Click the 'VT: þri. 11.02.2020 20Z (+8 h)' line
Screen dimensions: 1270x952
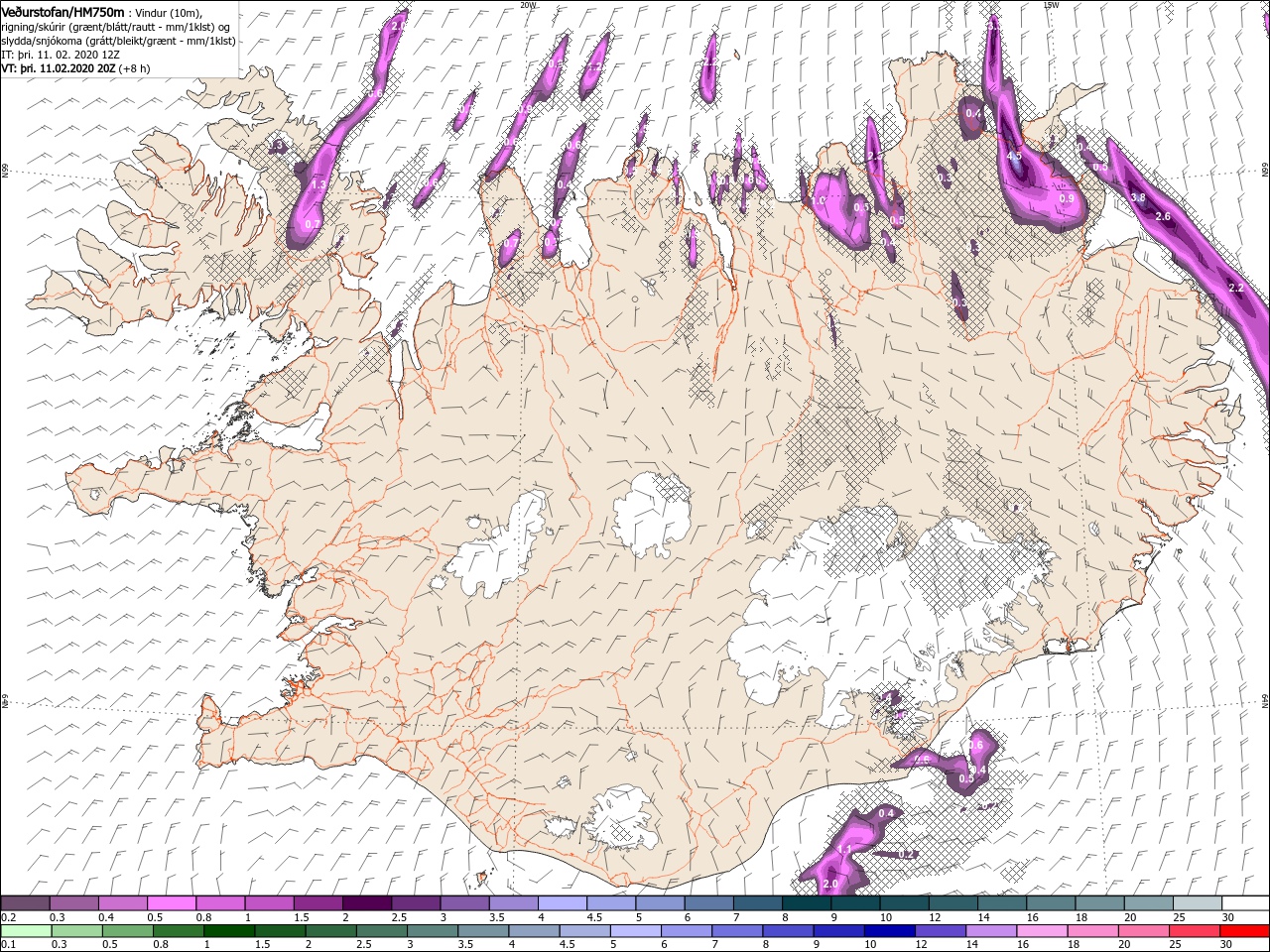click(x=76, y=68)
